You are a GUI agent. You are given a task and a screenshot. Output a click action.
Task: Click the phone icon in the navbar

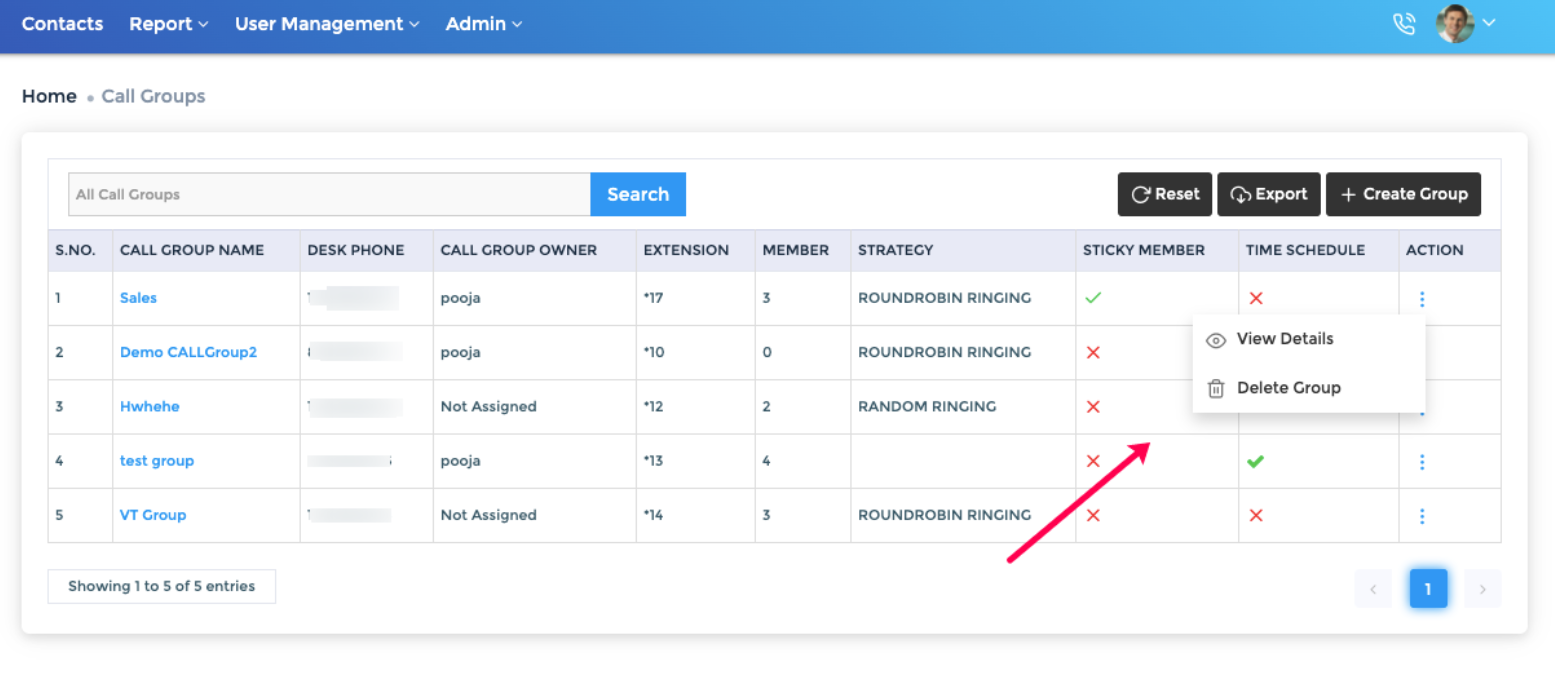click(1404, 22)
